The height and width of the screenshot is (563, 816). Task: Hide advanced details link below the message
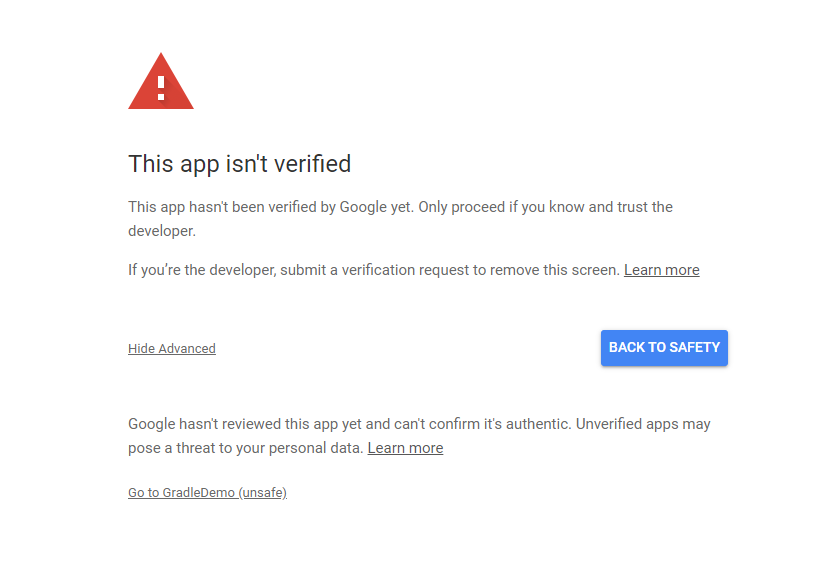172,349
